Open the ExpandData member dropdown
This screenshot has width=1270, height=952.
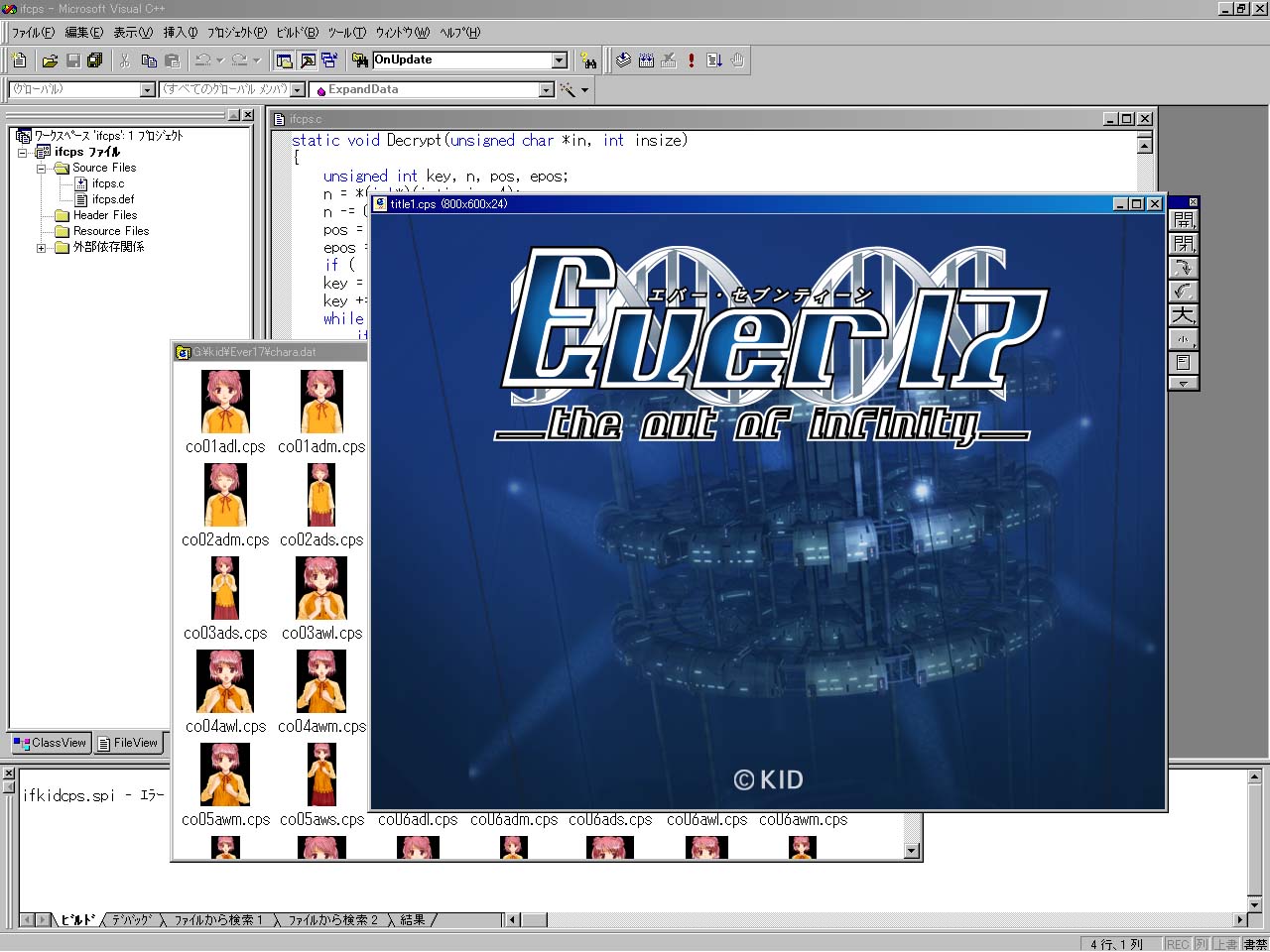pos(546,90)
